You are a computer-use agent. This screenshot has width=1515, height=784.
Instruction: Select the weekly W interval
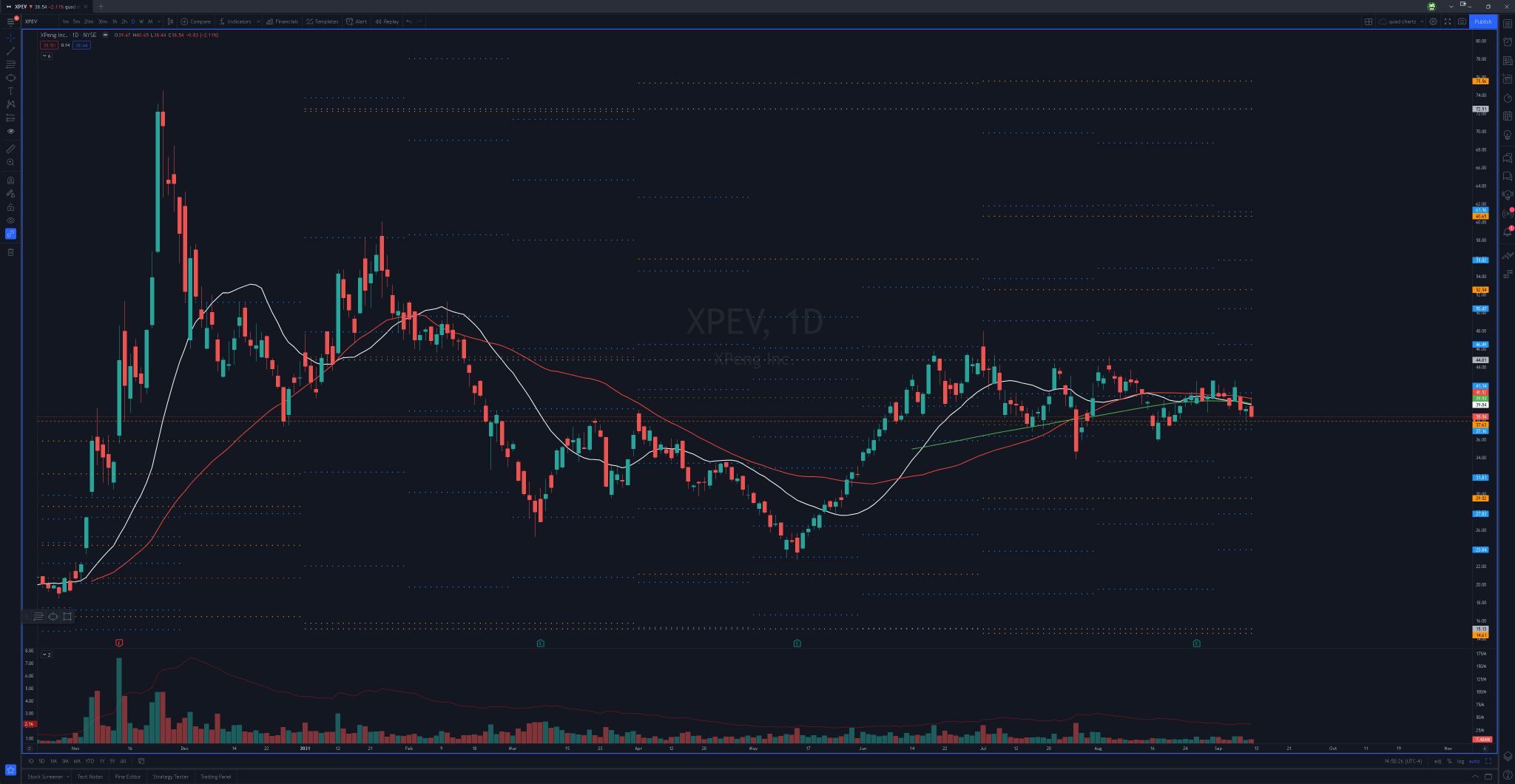141,21
